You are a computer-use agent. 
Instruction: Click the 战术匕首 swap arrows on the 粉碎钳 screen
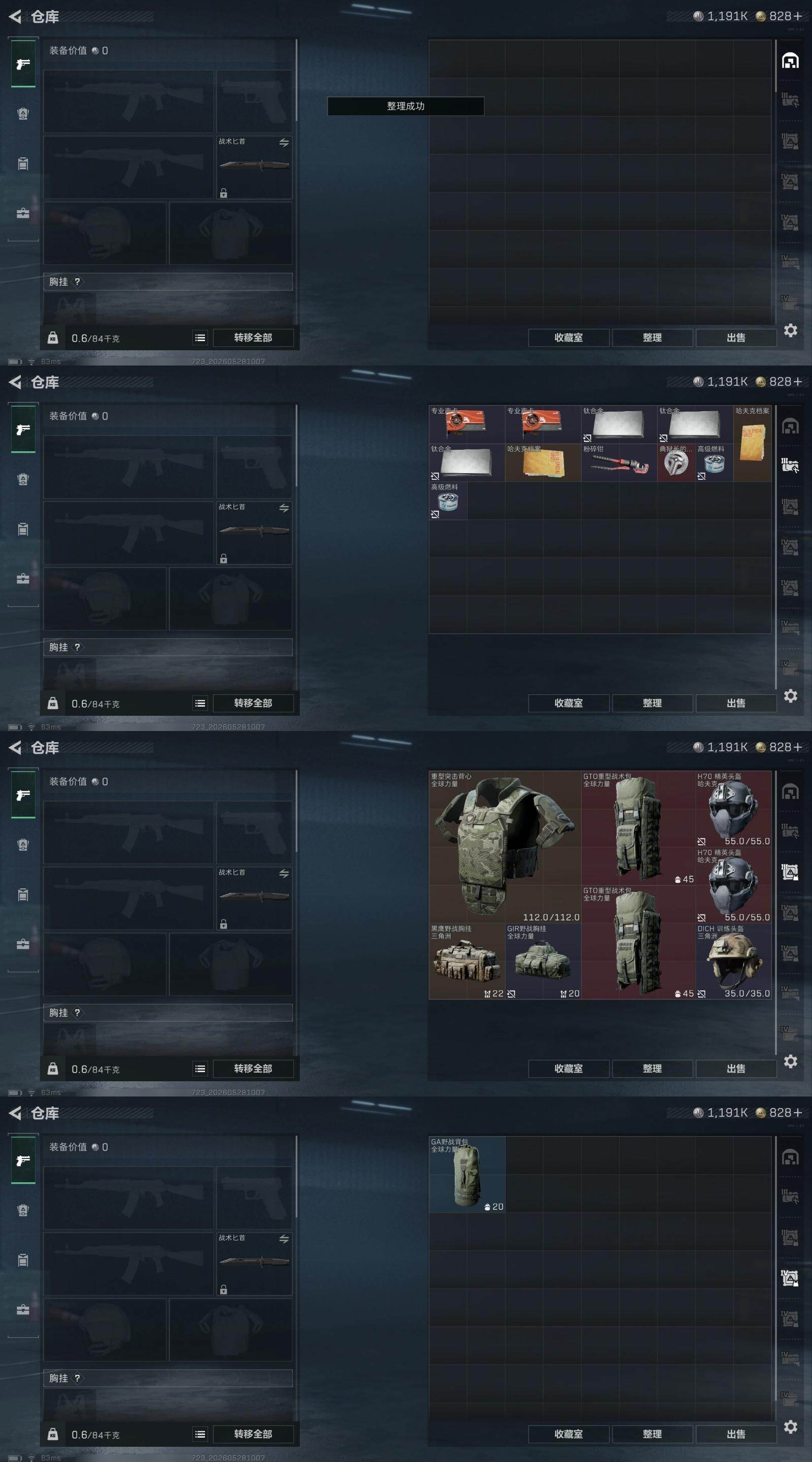pos(284,508)
